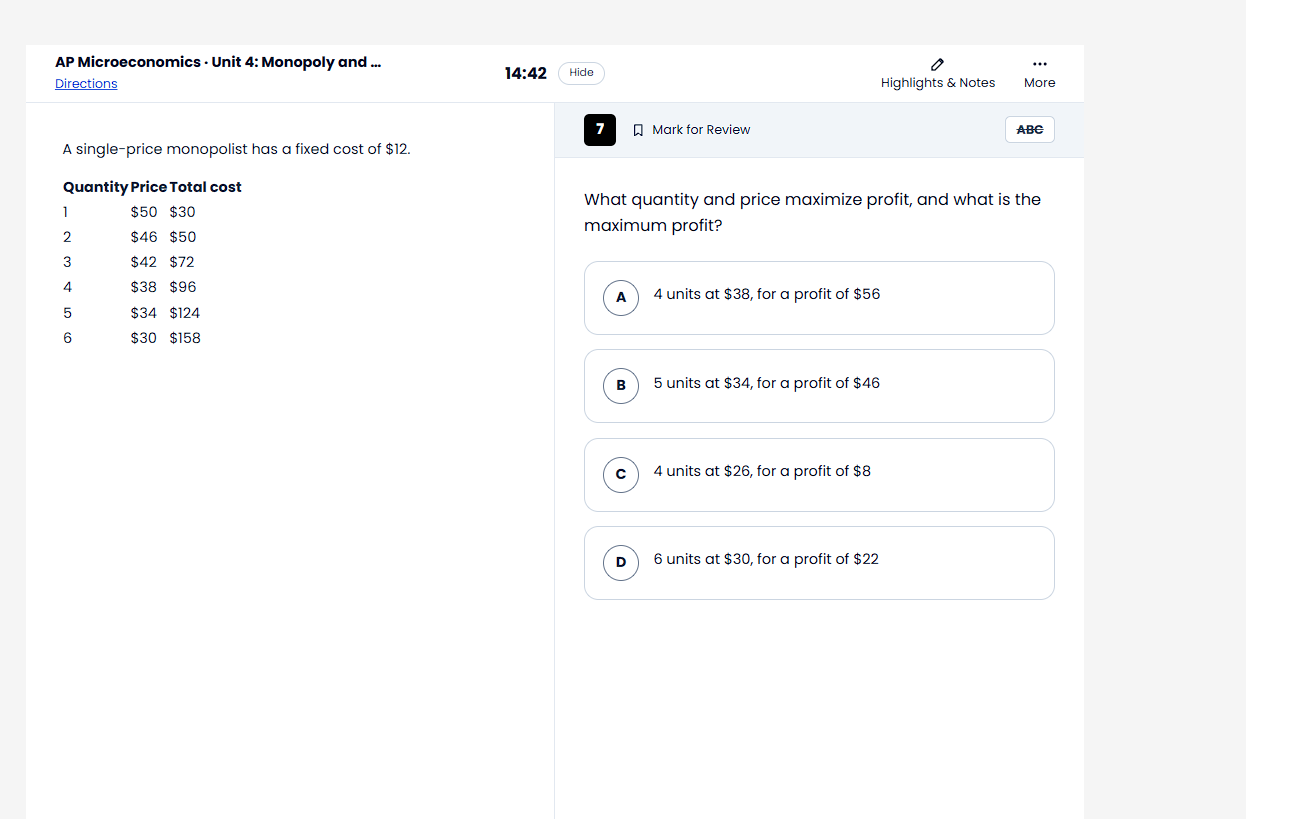Select answer choice A circle

point(621,298)
